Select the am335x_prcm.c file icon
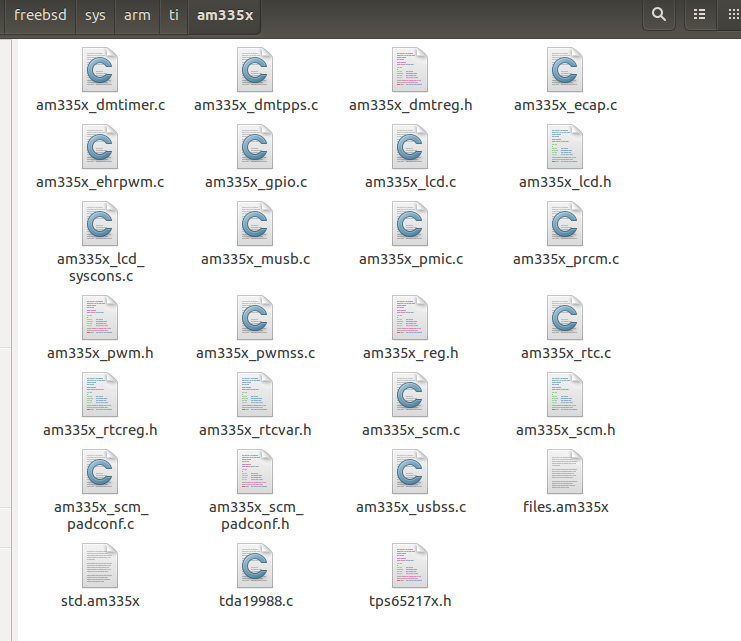741x641 pixels. (x=565, y=224)
